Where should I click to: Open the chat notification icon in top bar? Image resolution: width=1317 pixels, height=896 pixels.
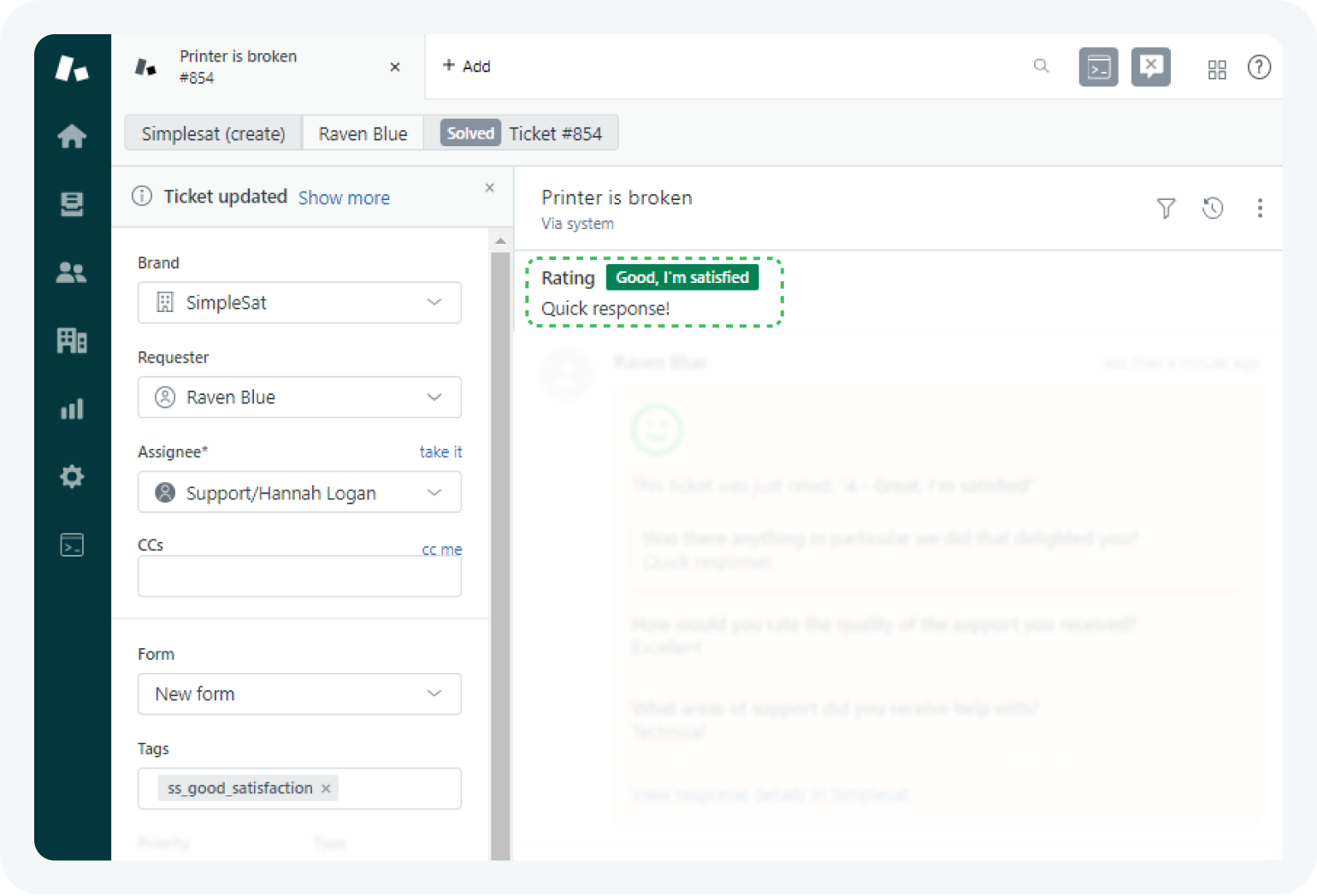click(x=1151, y=67)
